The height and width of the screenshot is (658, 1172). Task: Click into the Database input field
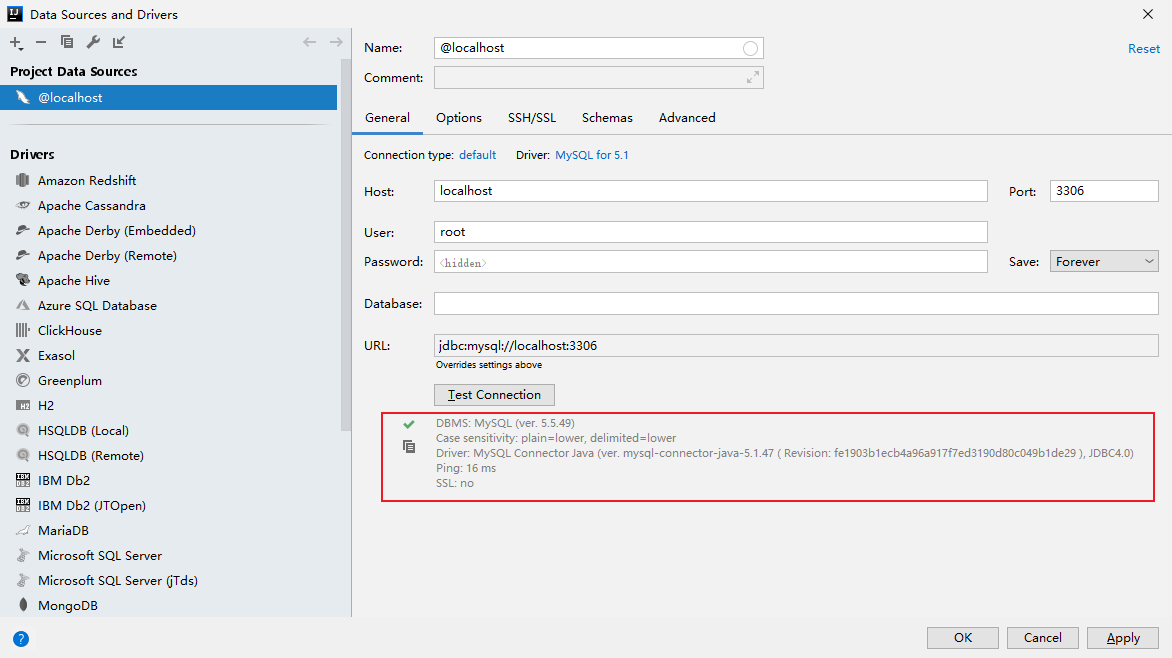(x=796, y=304)
